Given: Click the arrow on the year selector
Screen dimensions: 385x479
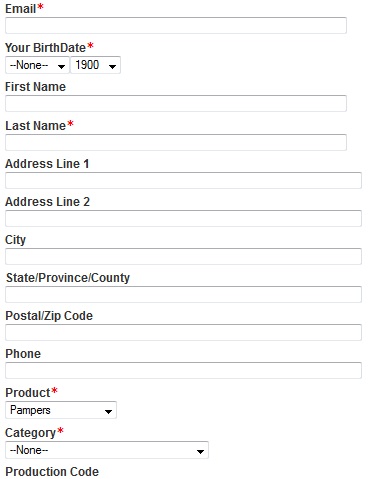Looking at the screenshot, I should click(x=112, y=67).
